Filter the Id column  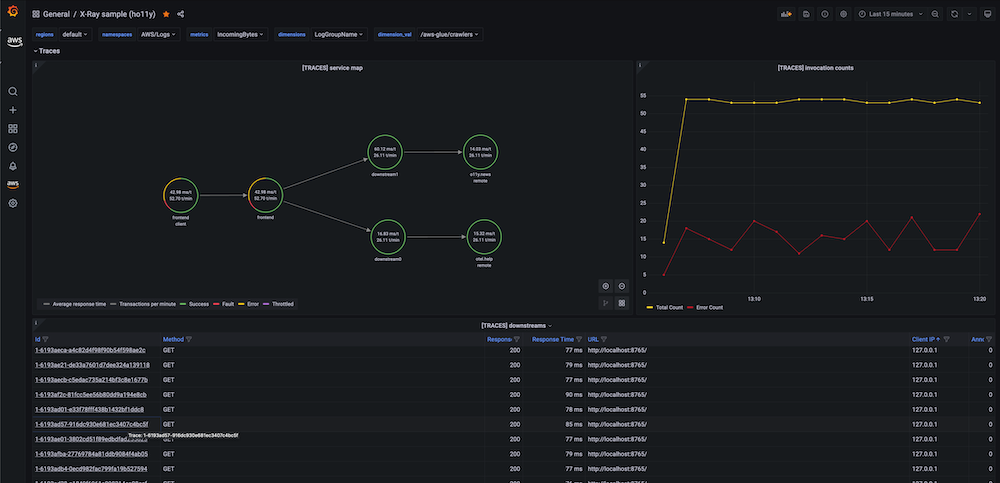(45, 339)
